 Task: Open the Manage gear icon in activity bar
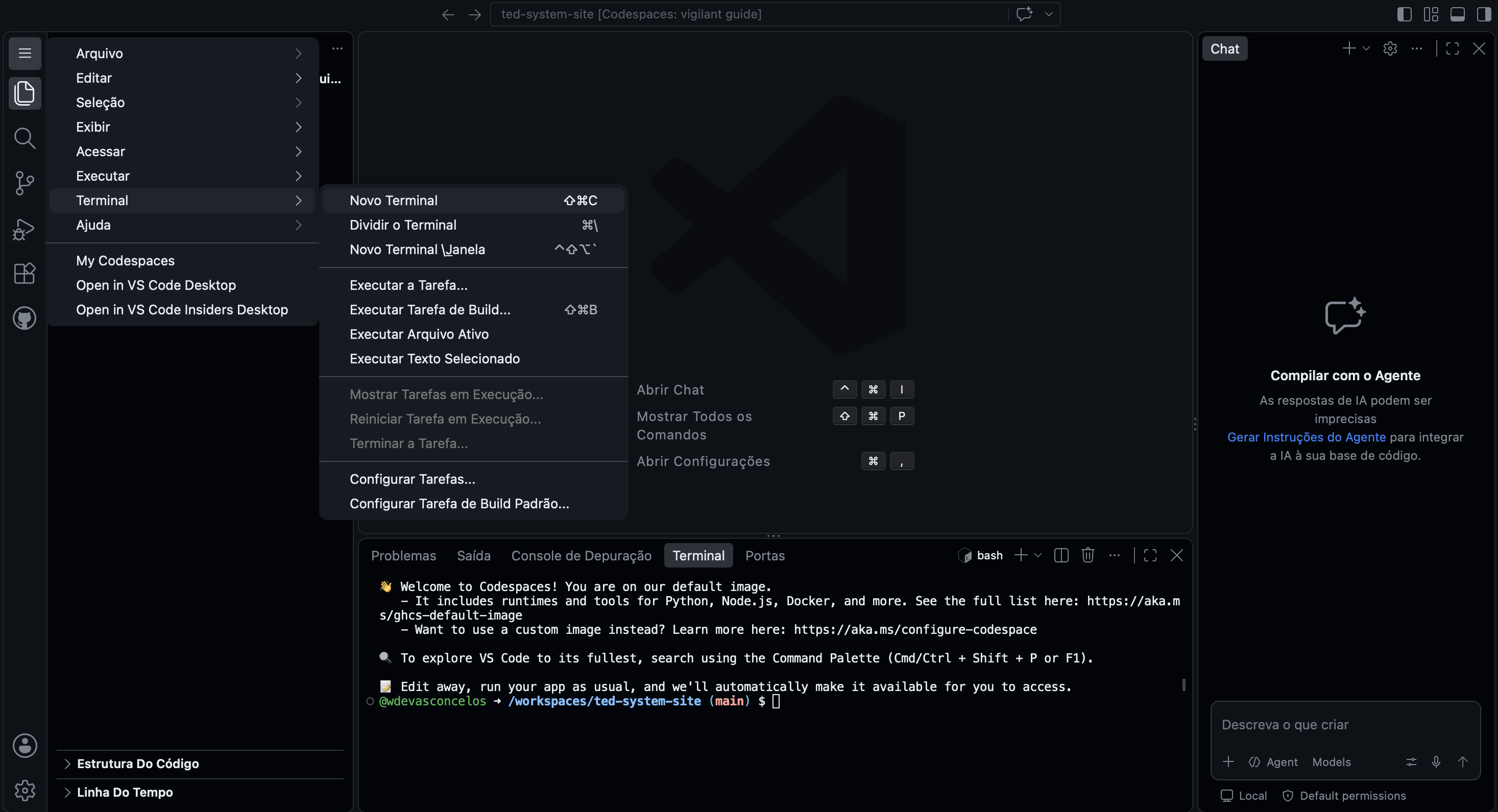[25, 791]
